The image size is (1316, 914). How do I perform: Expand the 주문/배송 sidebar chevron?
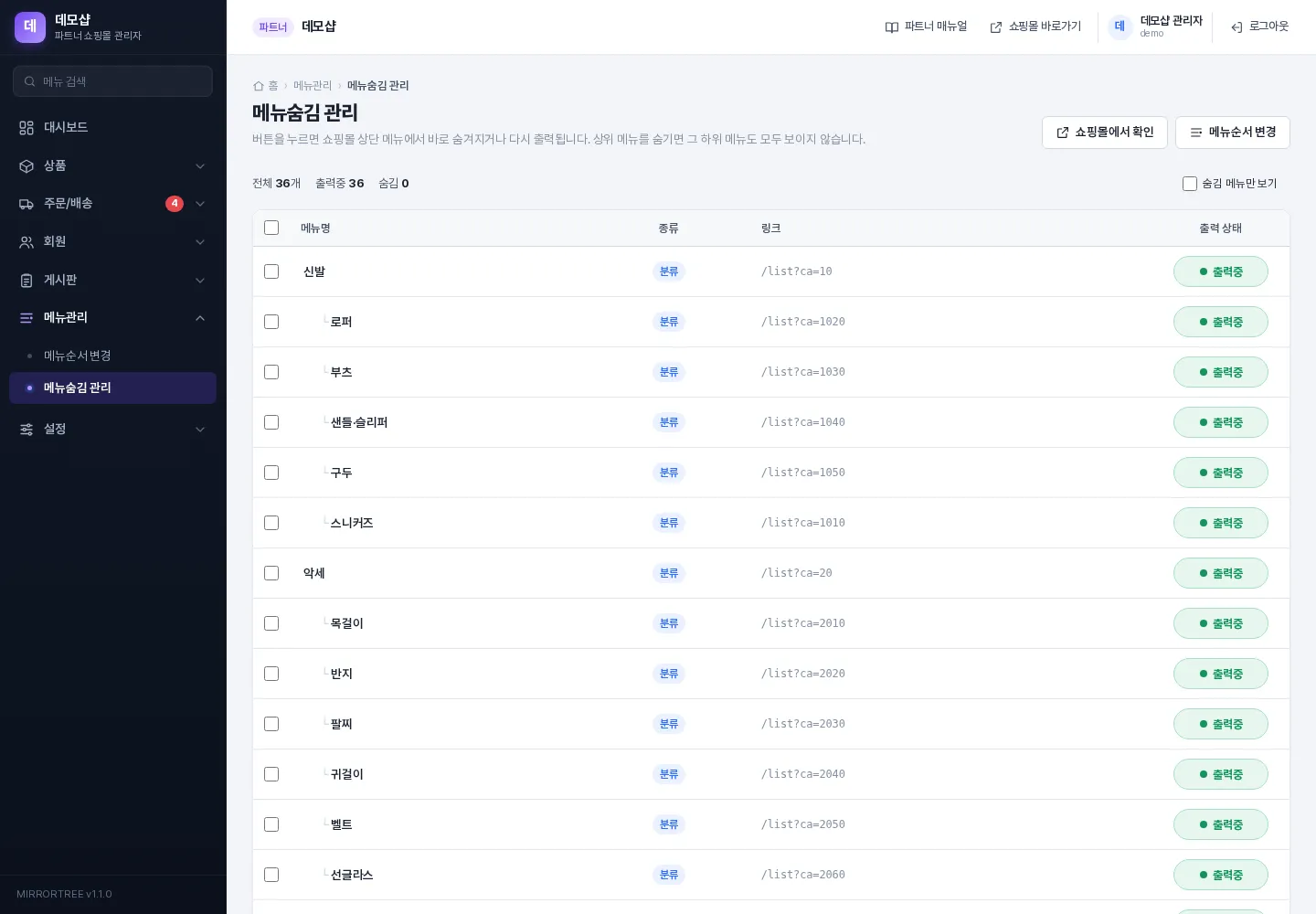[200, 204]
